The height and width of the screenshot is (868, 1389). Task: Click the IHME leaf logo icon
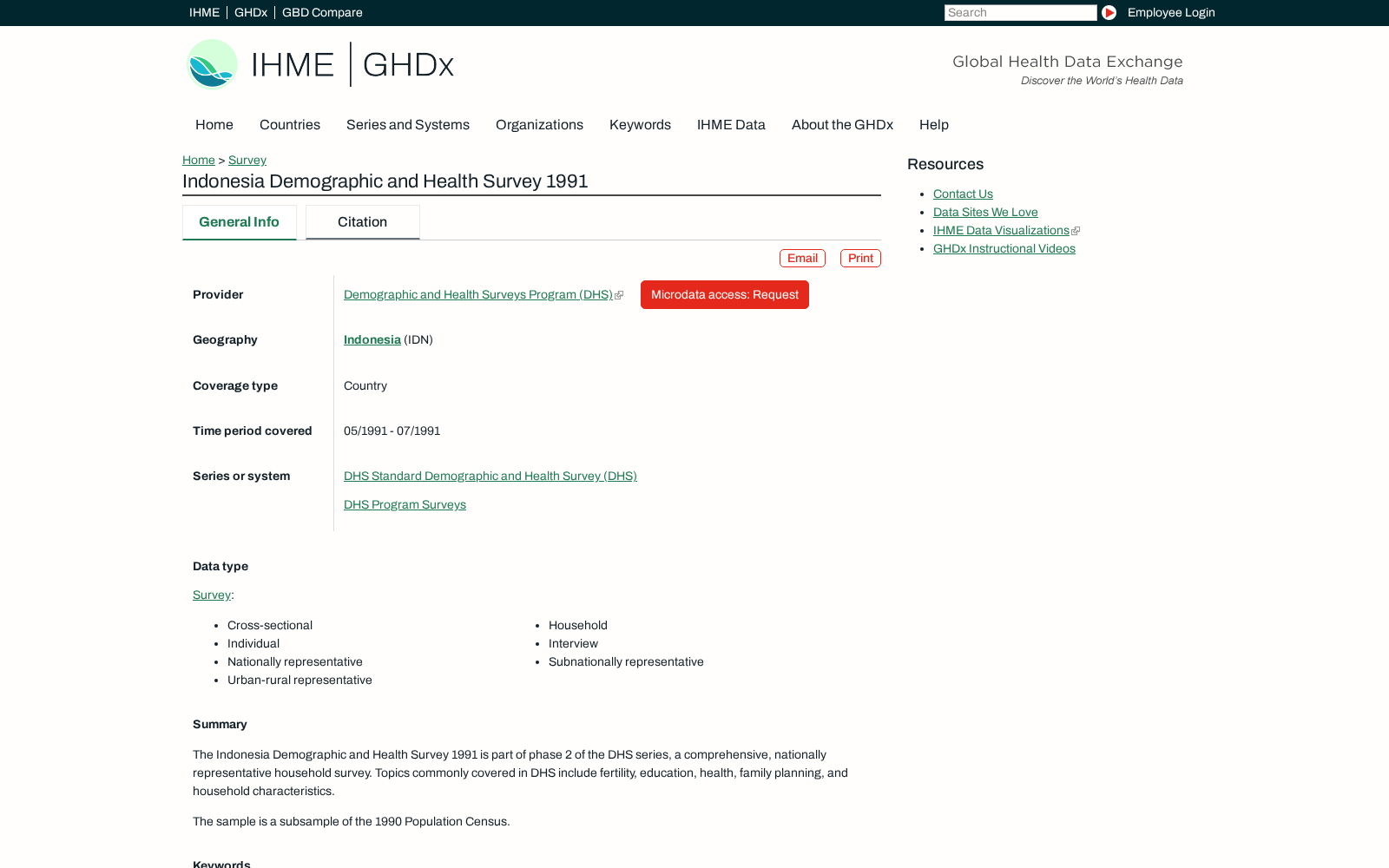[x=212, y=64]
